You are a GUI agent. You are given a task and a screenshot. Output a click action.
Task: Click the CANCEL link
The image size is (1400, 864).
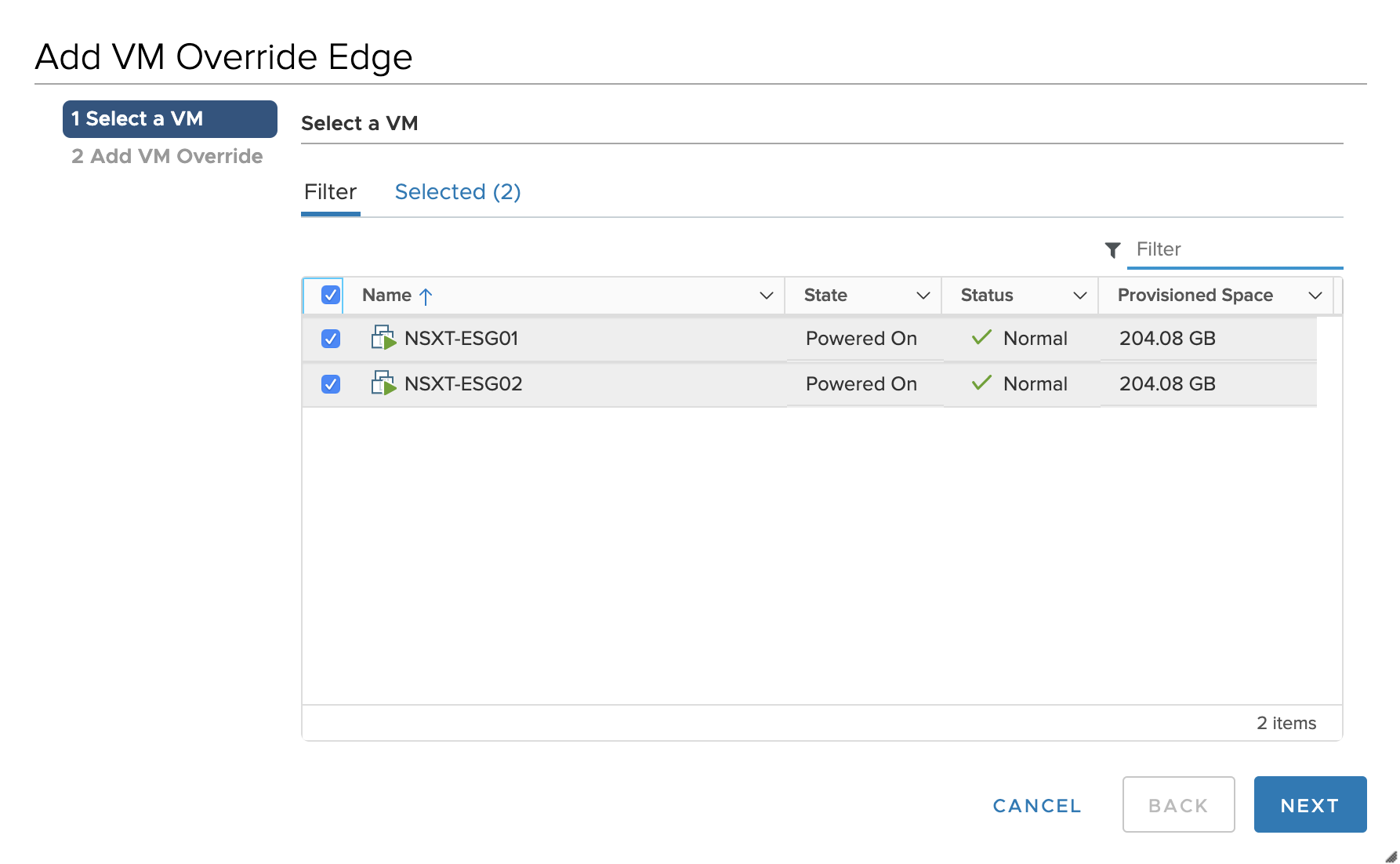(x=1036, y=805)
